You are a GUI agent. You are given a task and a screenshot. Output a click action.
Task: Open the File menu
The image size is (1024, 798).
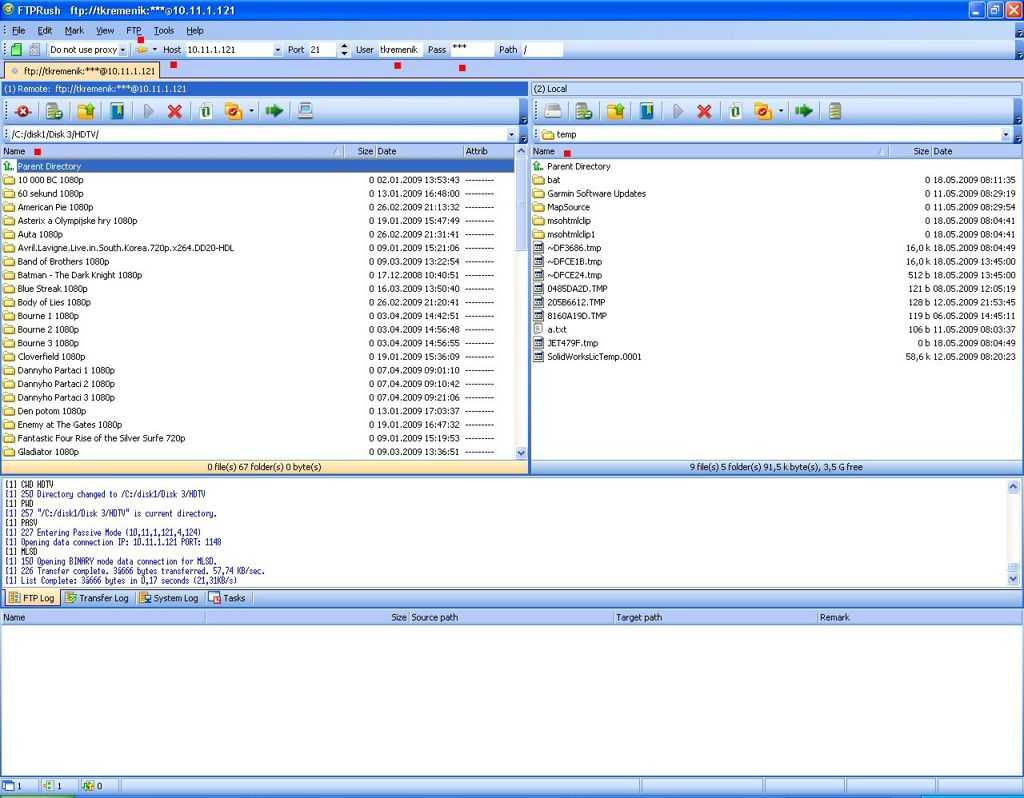point(18,31)
